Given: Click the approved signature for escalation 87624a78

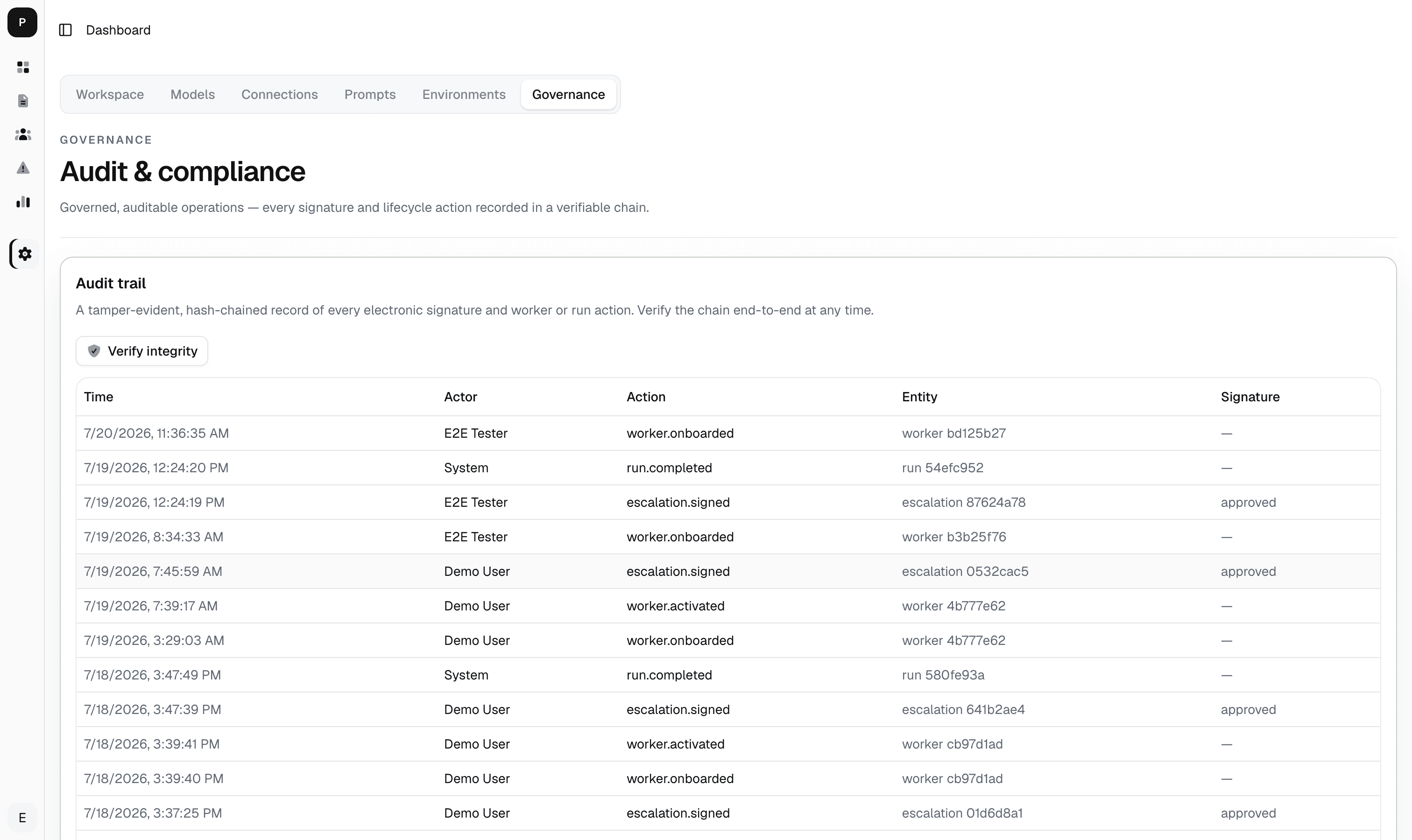Looking at the screenshot, I should click(1248, 502).
